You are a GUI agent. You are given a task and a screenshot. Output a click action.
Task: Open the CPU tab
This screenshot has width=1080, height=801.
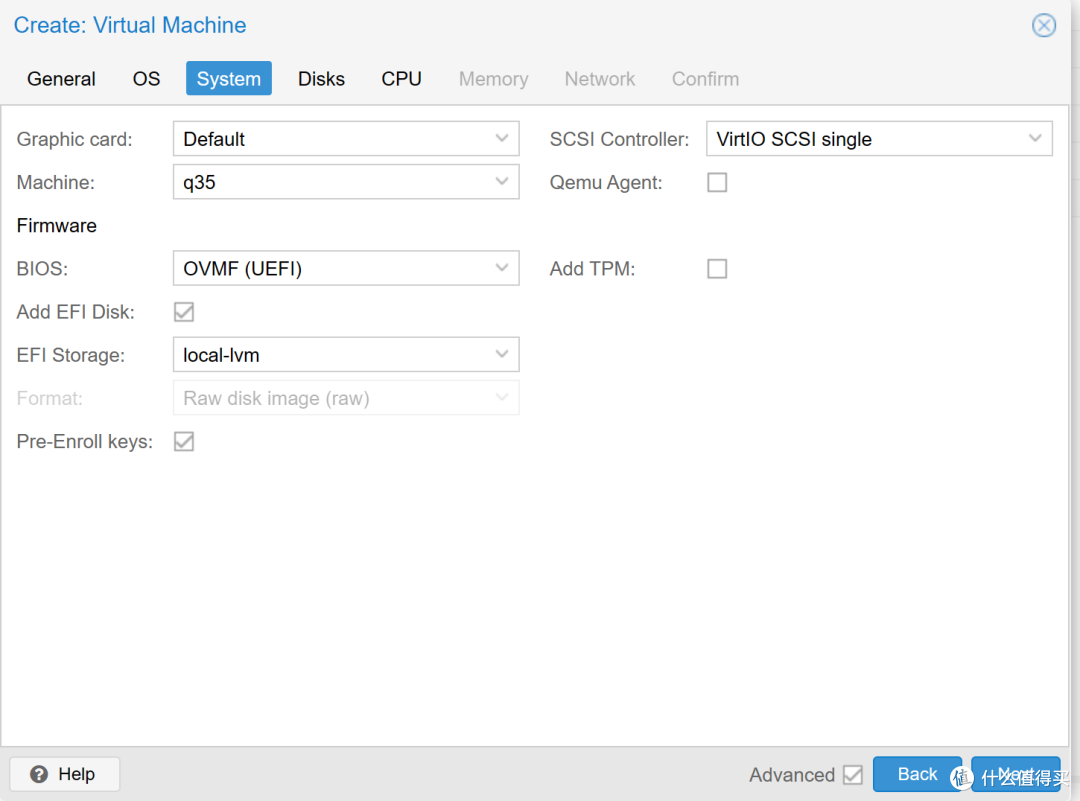(x=402, y=79)
